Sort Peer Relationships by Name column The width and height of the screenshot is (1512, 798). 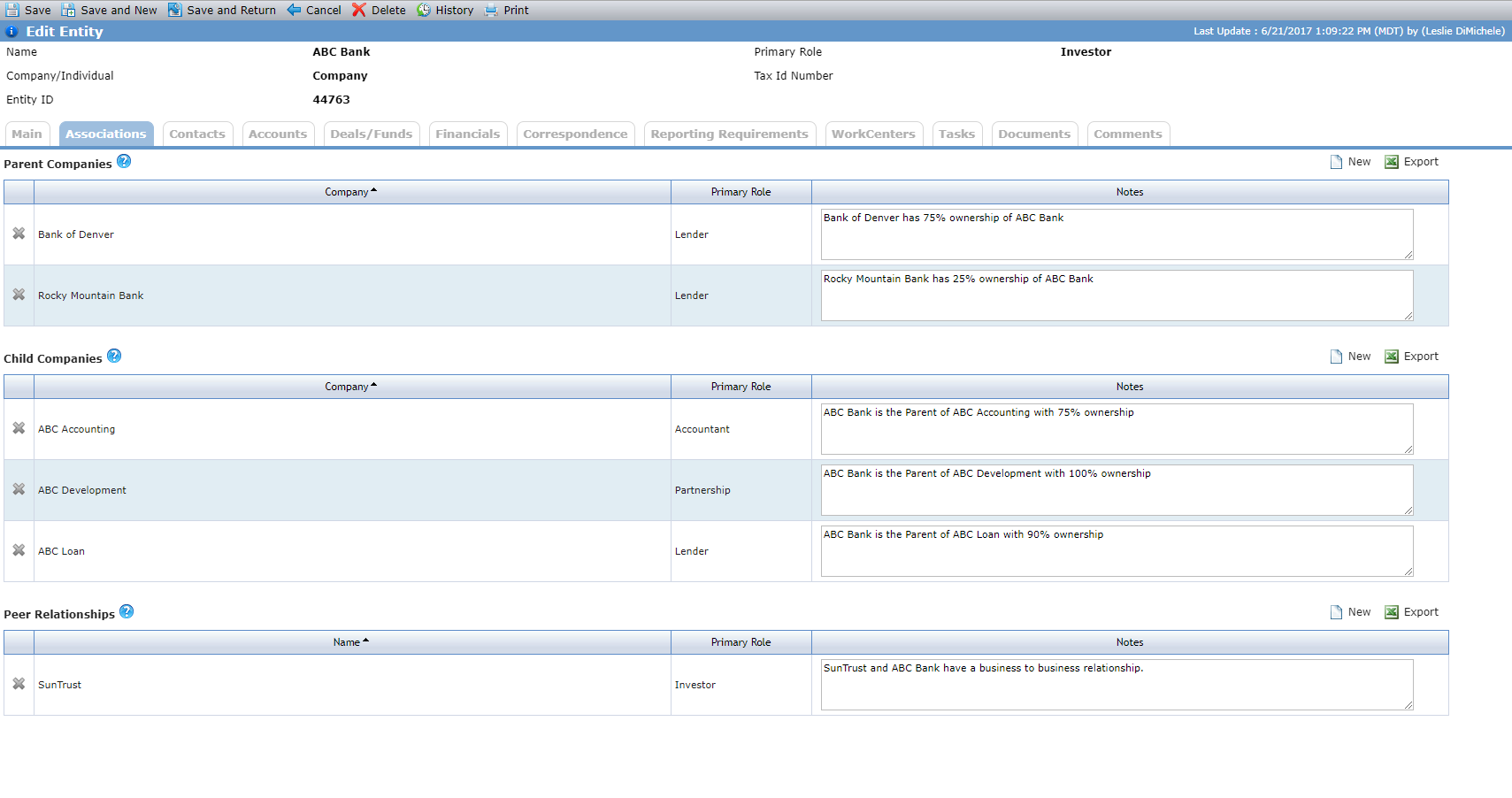pyautogui.click(x=351, y=642)
